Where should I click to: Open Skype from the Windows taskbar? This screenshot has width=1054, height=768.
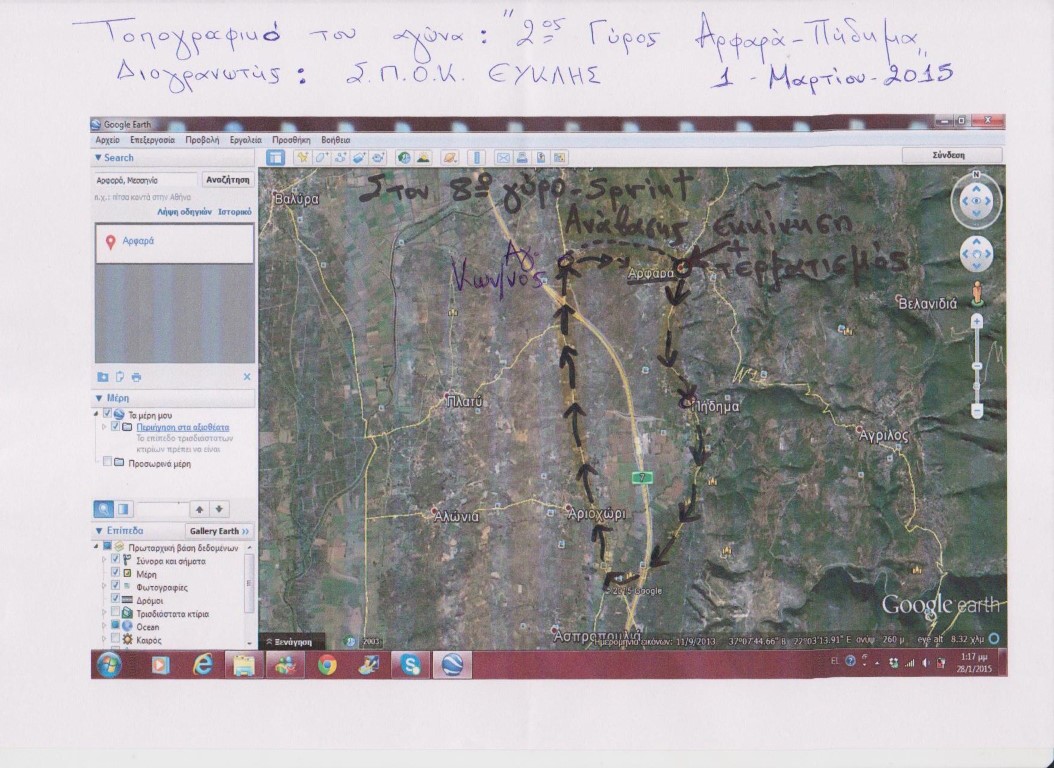410,665
